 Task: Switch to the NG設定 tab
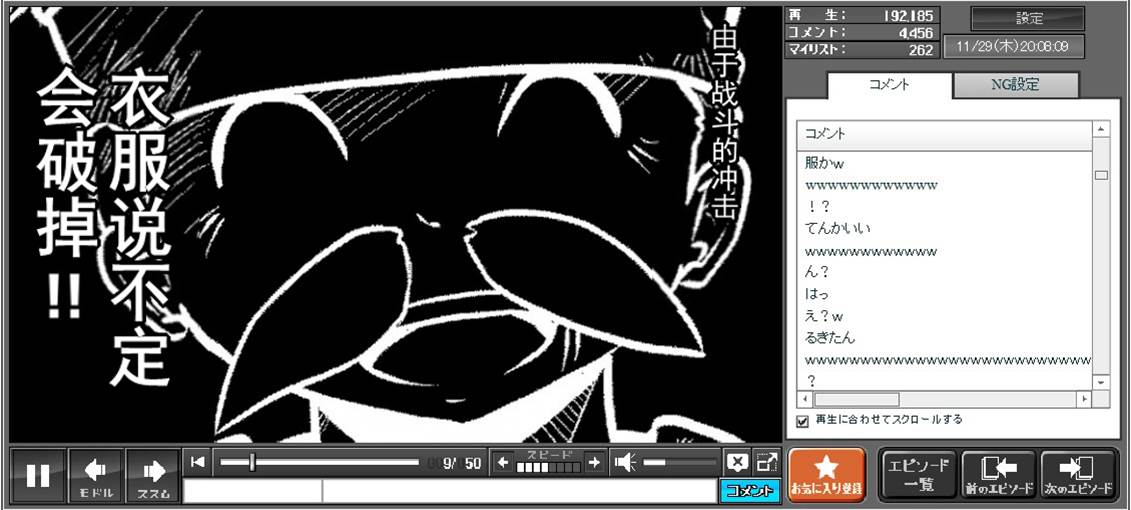(x=1015, y=85)
